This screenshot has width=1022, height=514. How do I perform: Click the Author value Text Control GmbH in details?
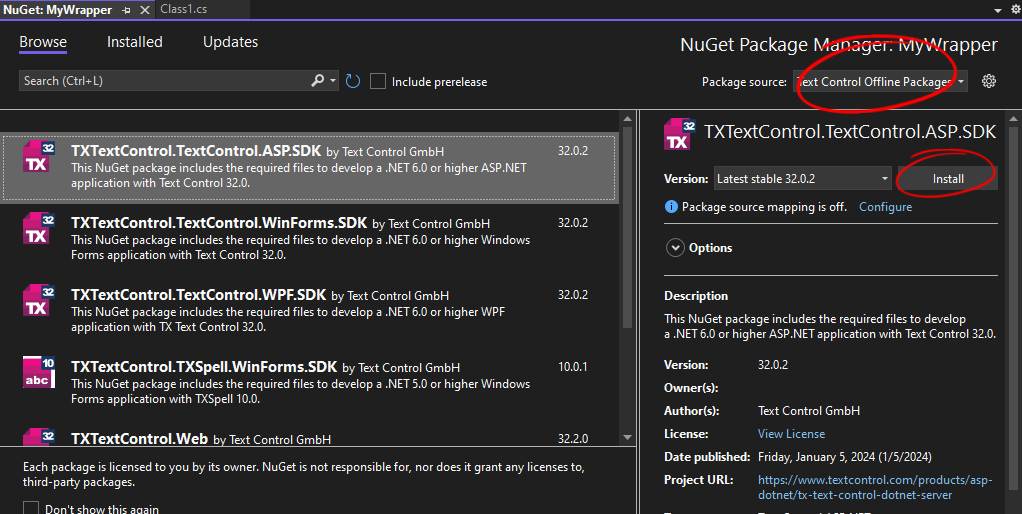[809, 410]
